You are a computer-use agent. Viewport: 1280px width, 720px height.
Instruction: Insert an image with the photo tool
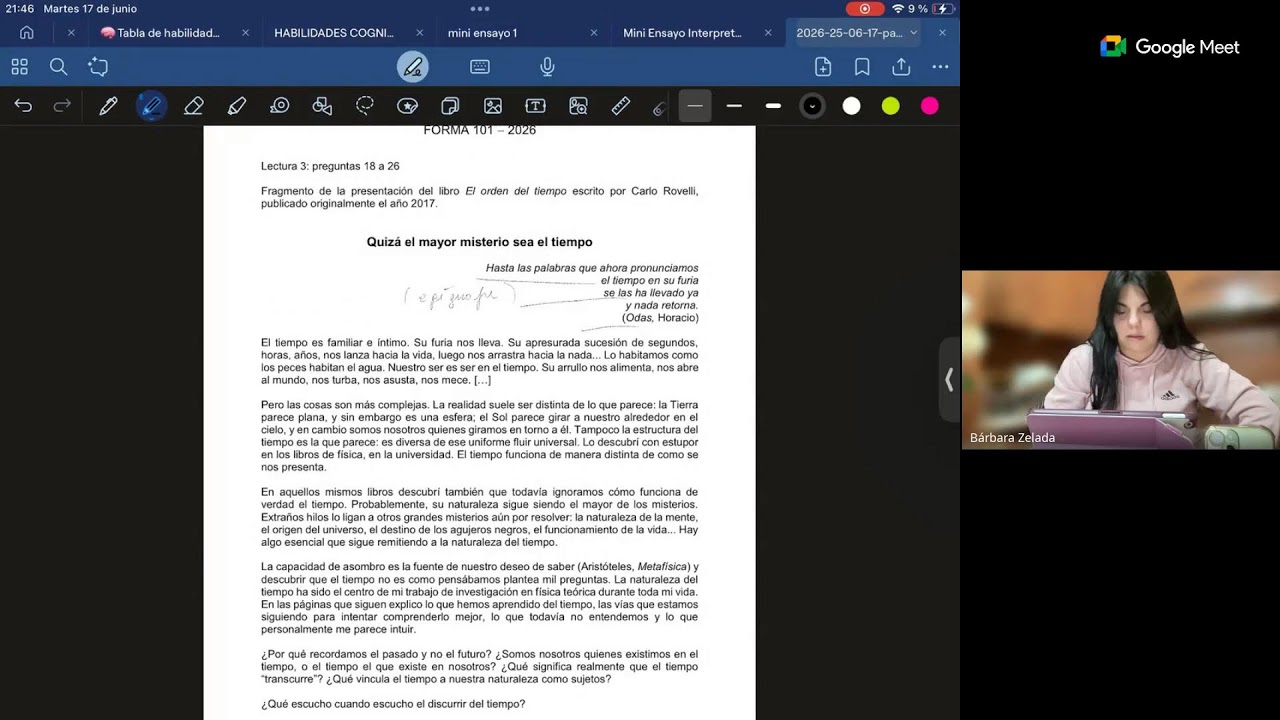[493, 106]
